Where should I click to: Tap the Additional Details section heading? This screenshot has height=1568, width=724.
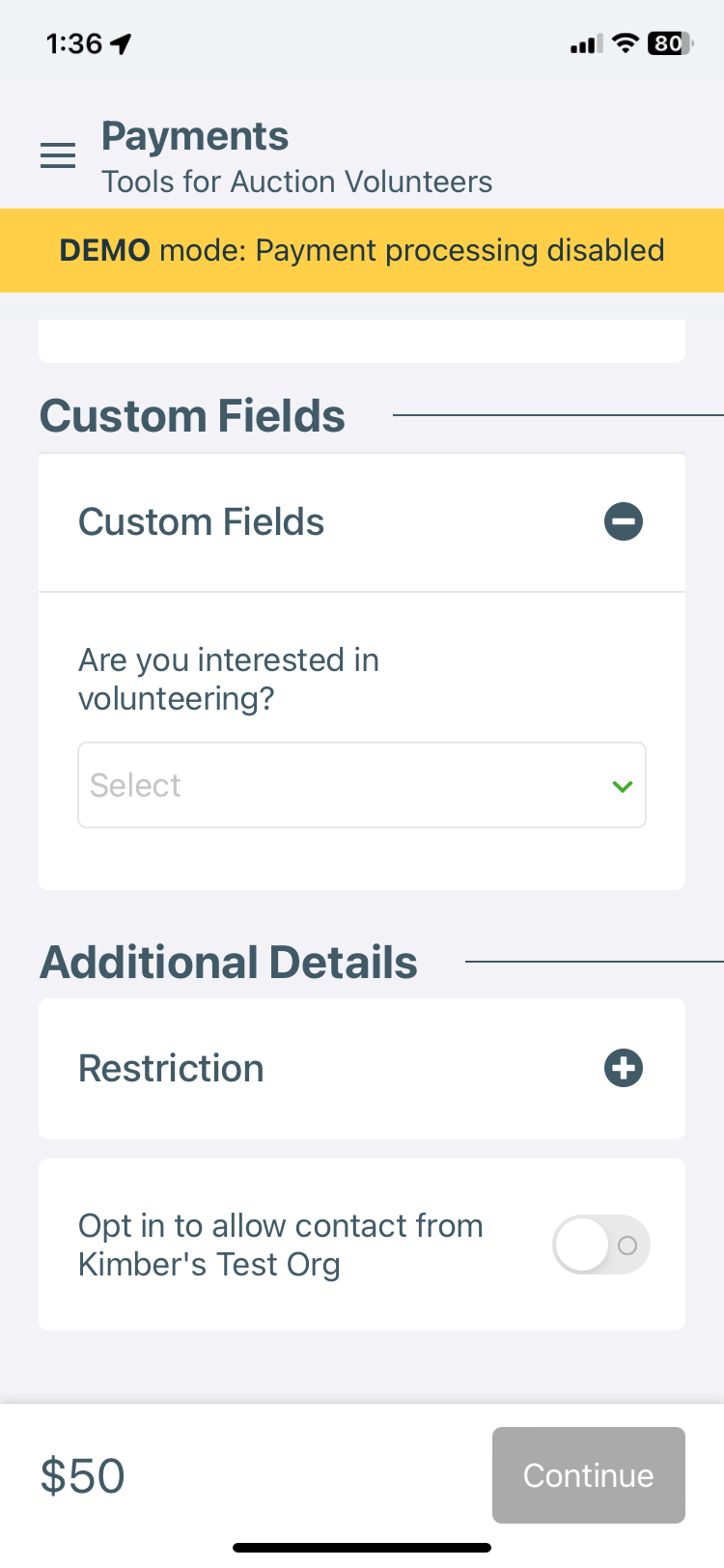point(229,963)
